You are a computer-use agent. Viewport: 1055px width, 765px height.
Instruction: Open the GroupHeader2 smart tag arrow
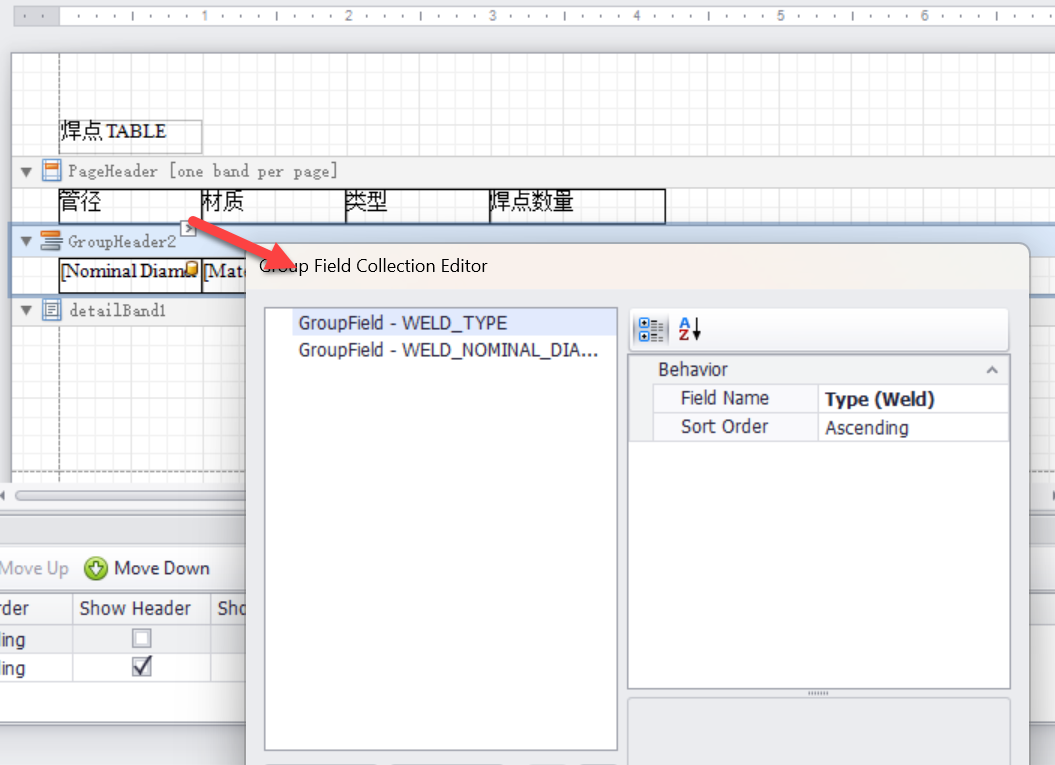coord(189,229)
